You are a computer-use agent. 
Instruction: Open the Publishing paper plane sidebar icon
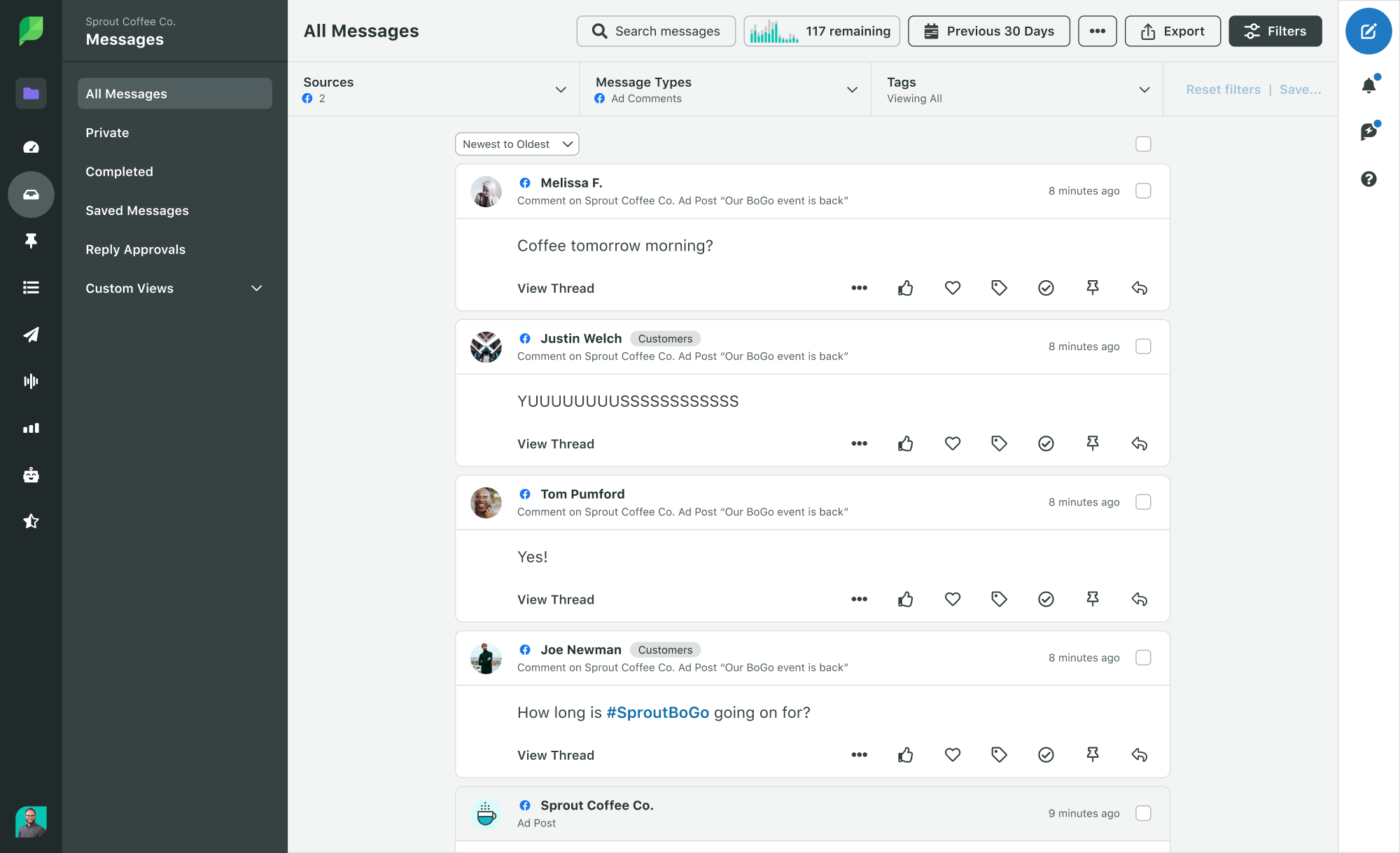click(31, 335)
